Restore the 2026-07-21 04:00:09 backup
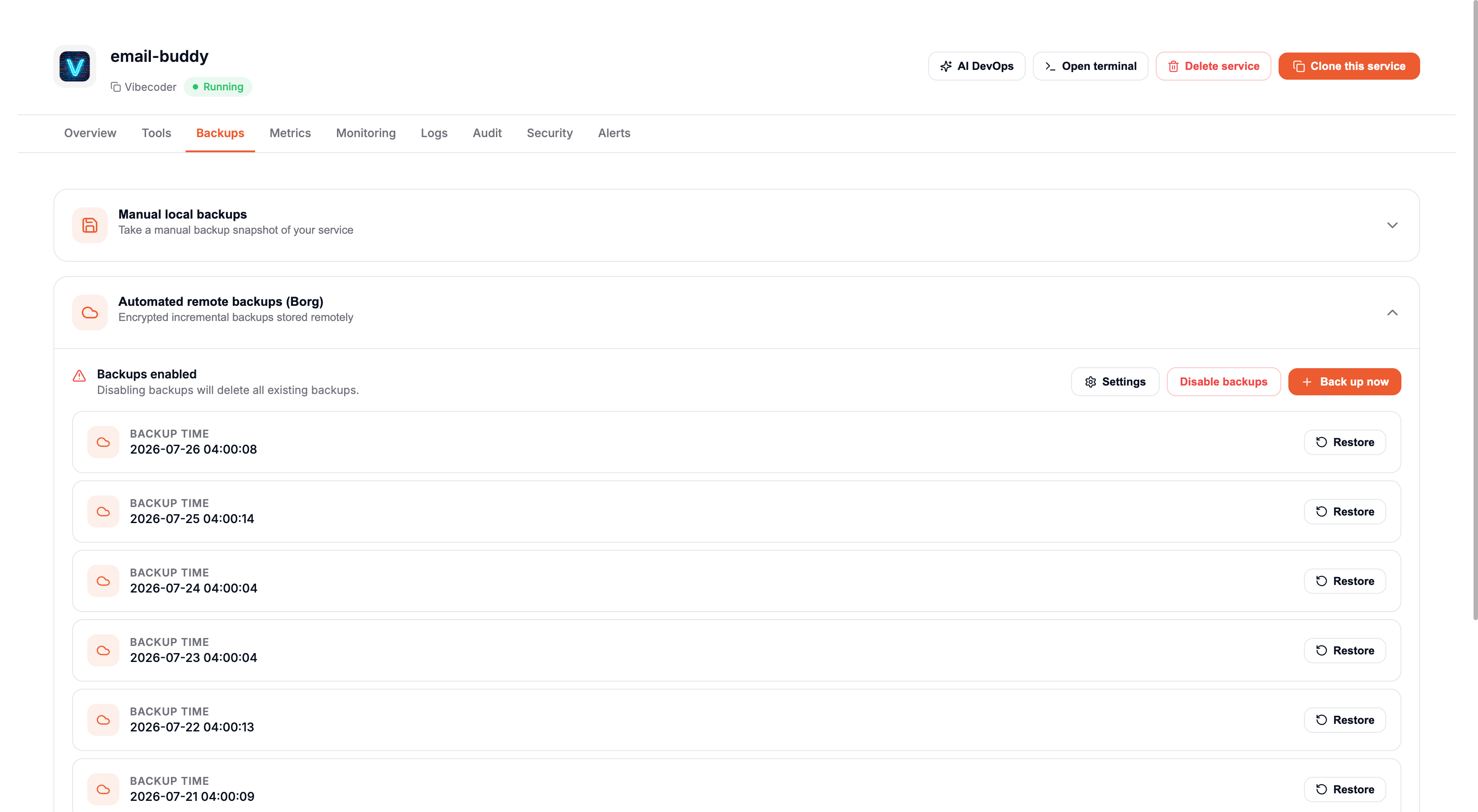The image size is (1478, 812). click(x=1344, y=789)
